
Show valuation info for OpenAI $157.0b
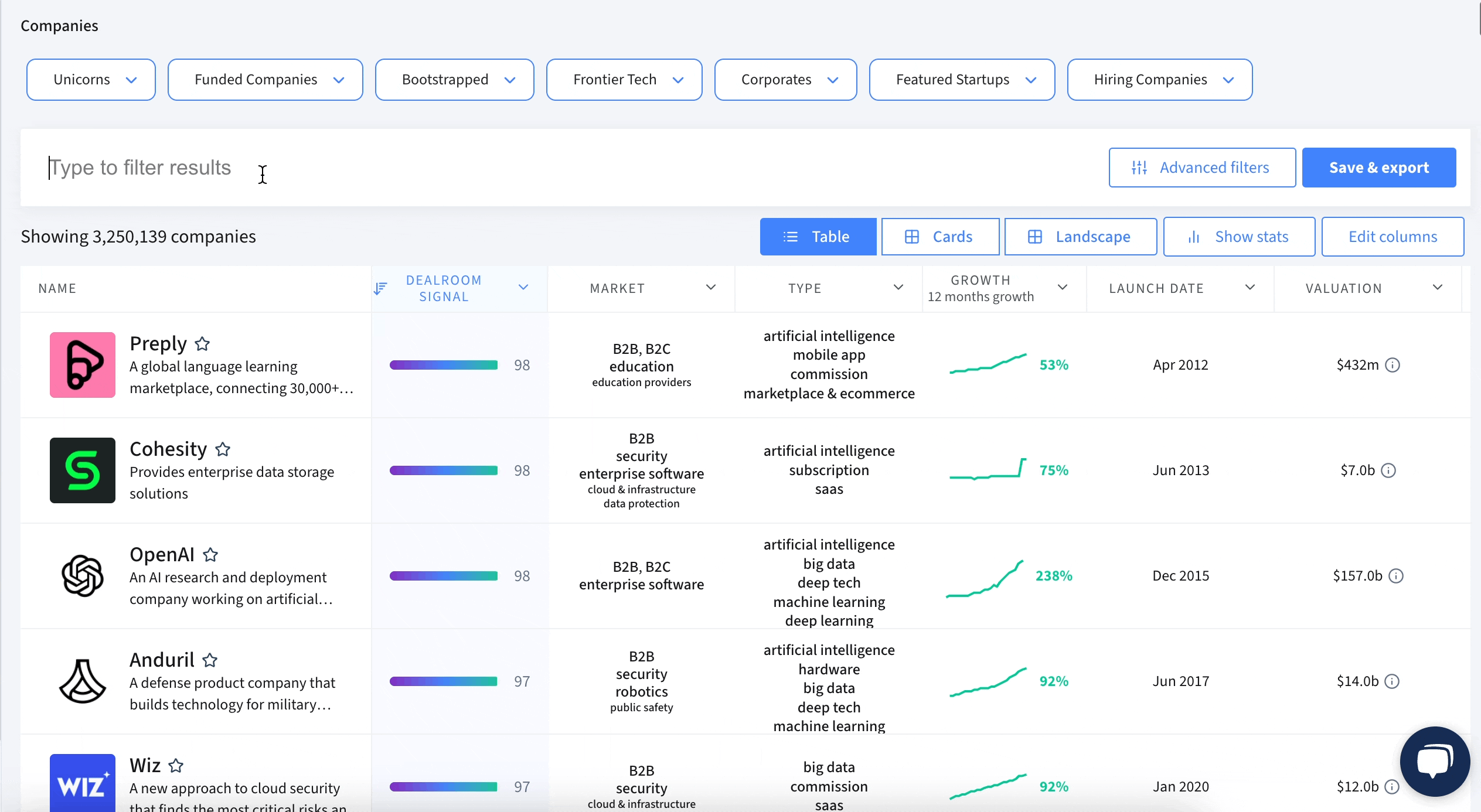[x=1397, y=576]
